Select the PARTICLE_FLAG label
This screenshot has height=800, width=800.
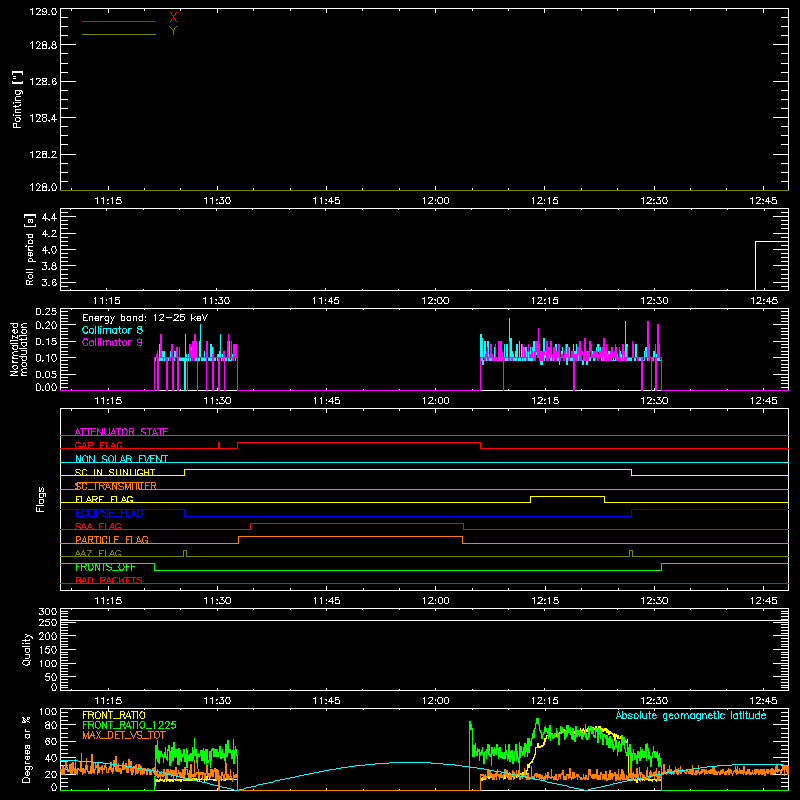click(x=112, y=539)
